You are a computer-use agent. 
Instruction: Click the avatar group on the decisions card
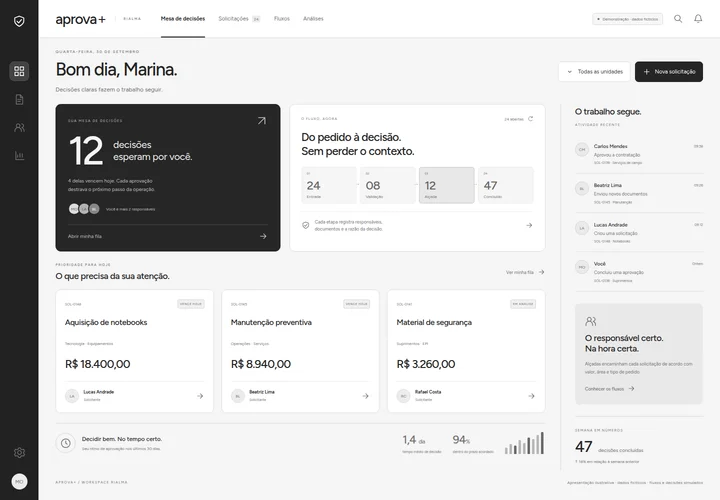[x=84, y=209]
